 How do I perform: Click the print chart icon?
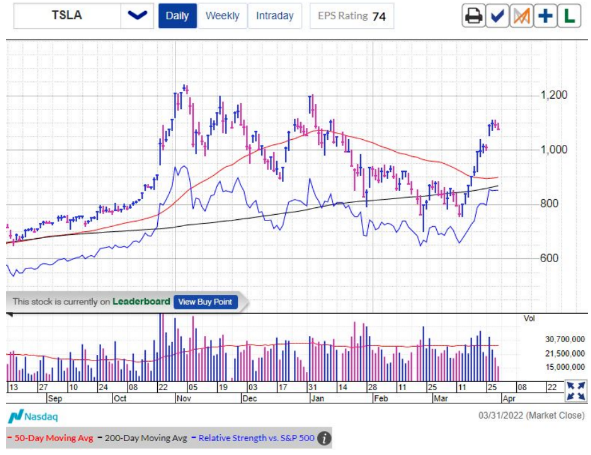pos(473,16)
